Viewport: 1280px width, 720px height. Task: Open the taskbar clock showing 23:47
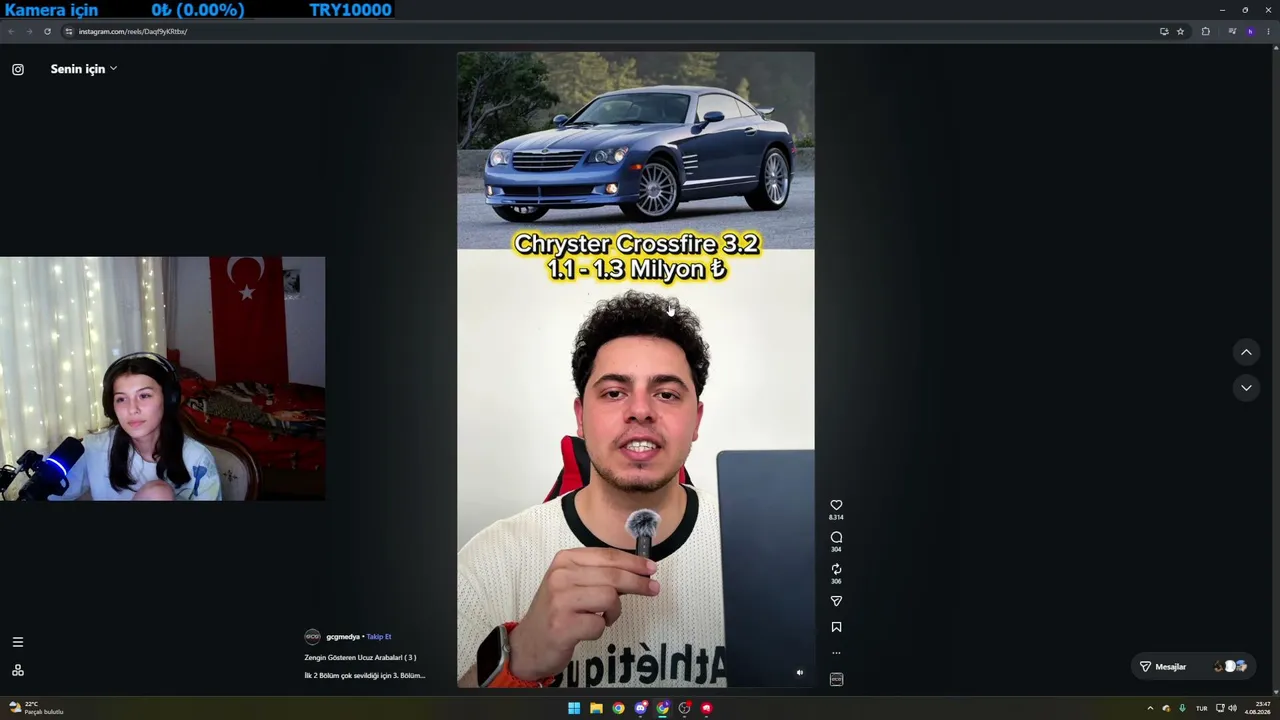[x=1257, y=708]
